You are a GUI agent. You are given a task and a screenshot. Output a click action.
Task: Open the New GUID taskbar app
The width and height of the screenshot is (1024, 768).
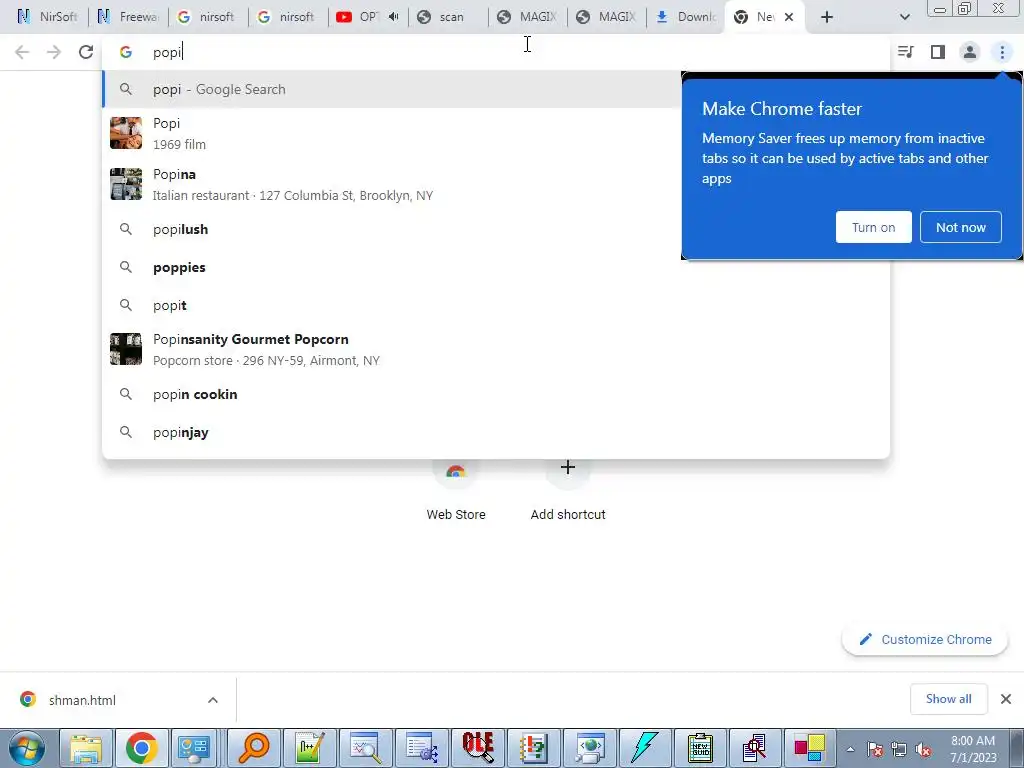pyautogui.click(x=700, y=749)
